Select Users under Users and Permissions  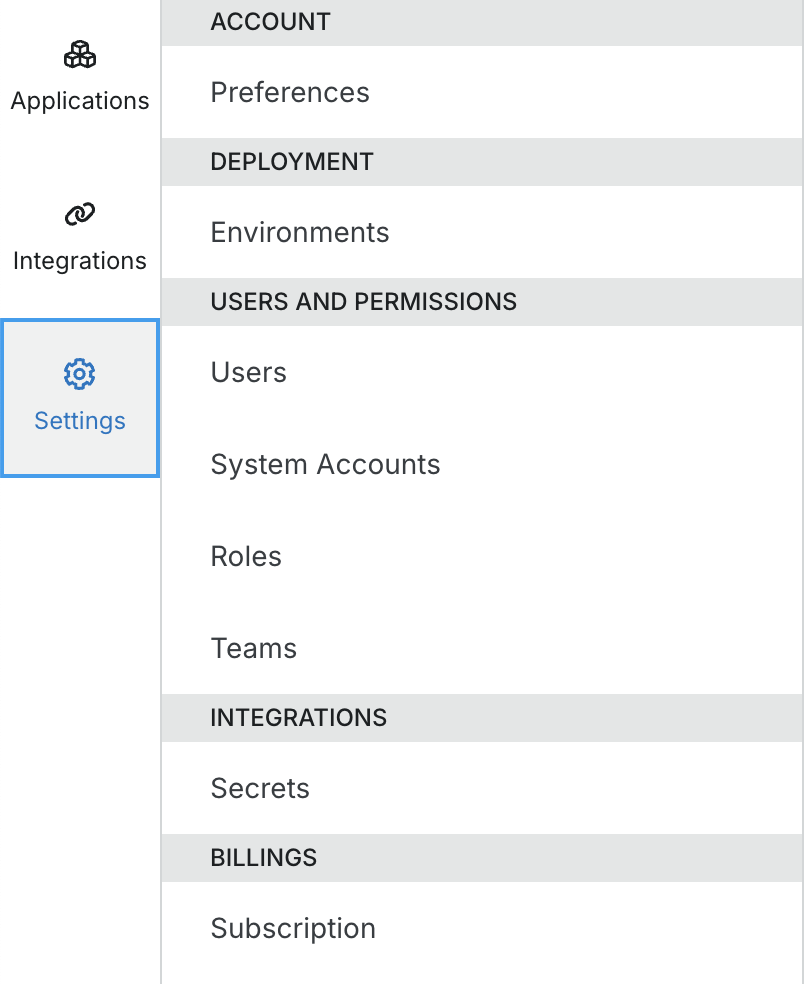(x=248, y=372)
